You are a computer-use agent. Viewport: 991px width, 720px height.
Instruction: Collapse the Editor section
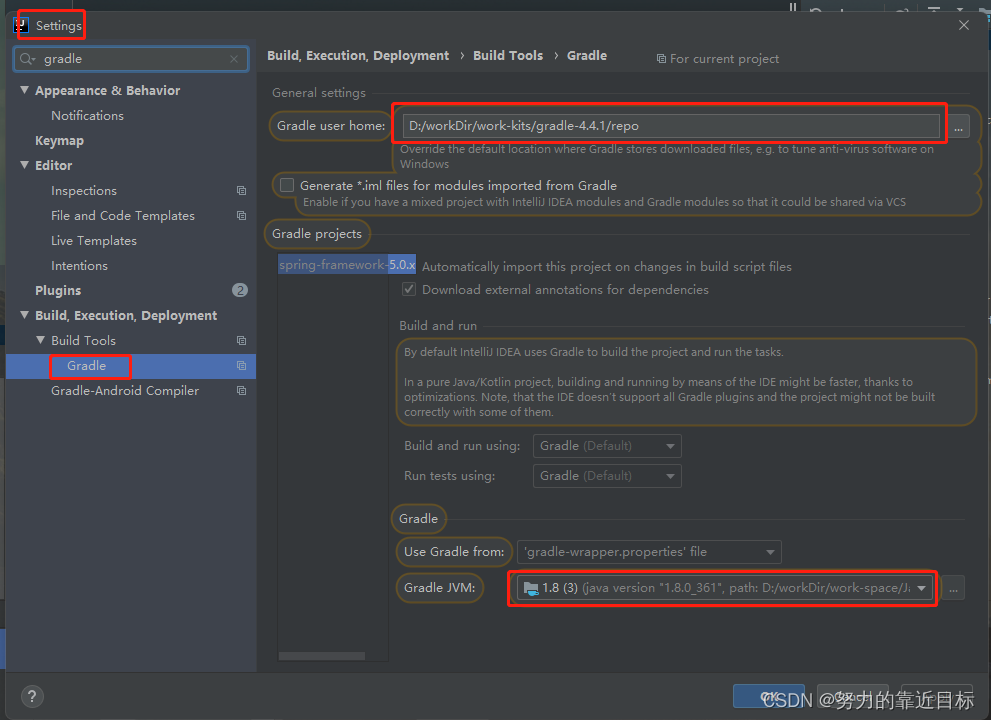[24, 165]
